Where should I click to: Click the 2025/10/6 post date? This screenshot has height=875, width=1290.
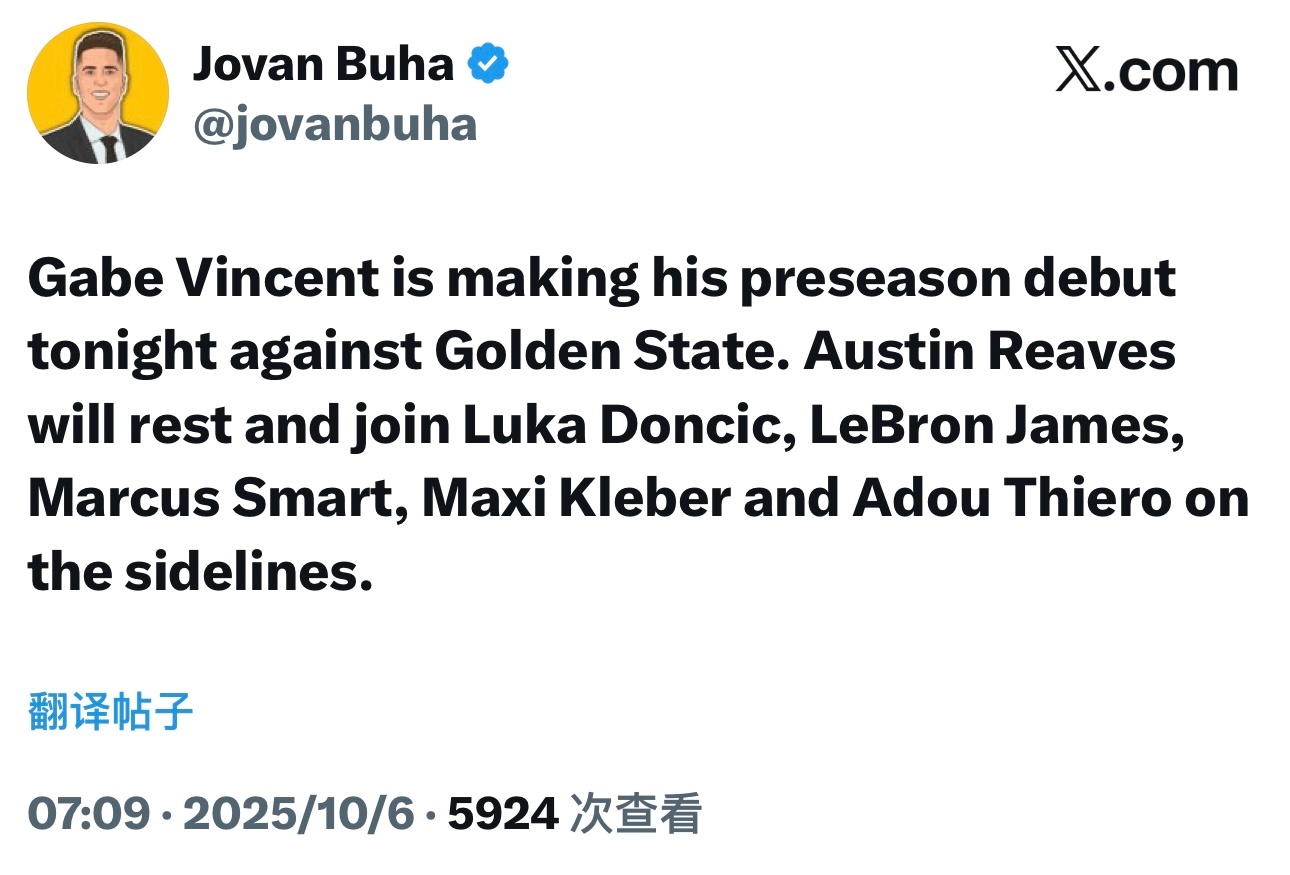coord(298,814)
